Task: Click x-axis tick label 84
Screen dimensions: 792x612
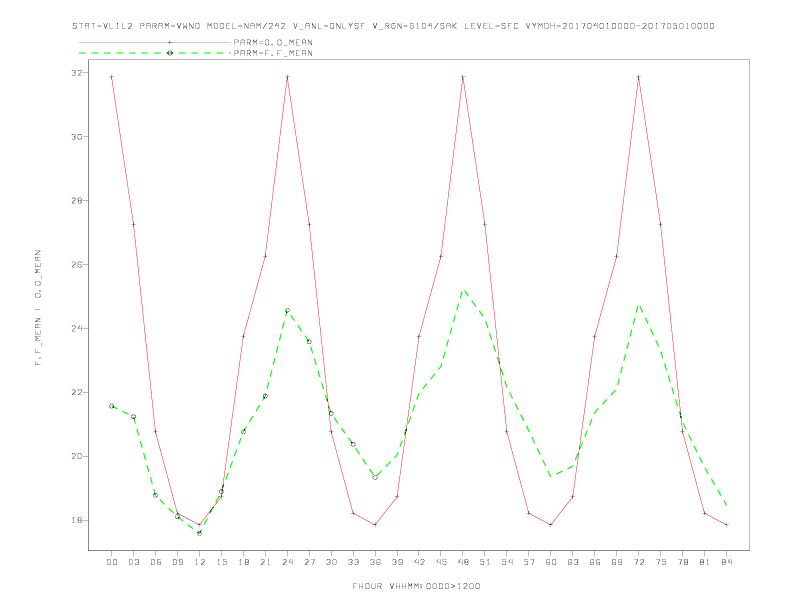Action: [726, 562]
